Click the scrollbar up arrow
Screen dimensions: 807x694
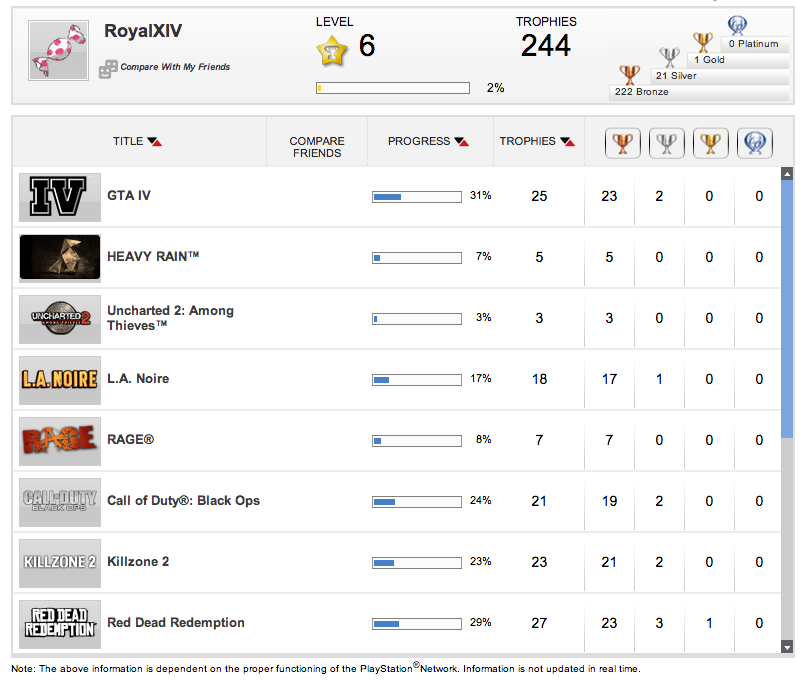click(x=787, y=174)
